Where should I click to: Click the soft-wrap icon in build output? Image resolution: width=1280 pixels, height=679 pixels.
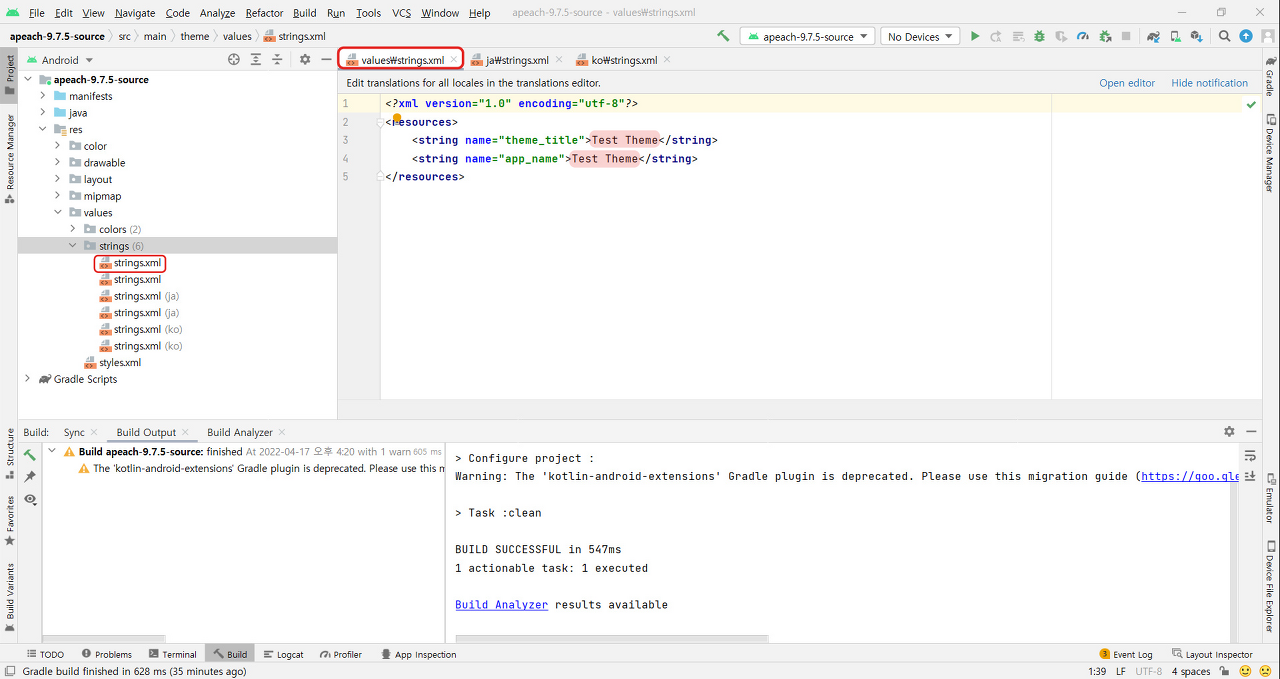click(1250, 456)
